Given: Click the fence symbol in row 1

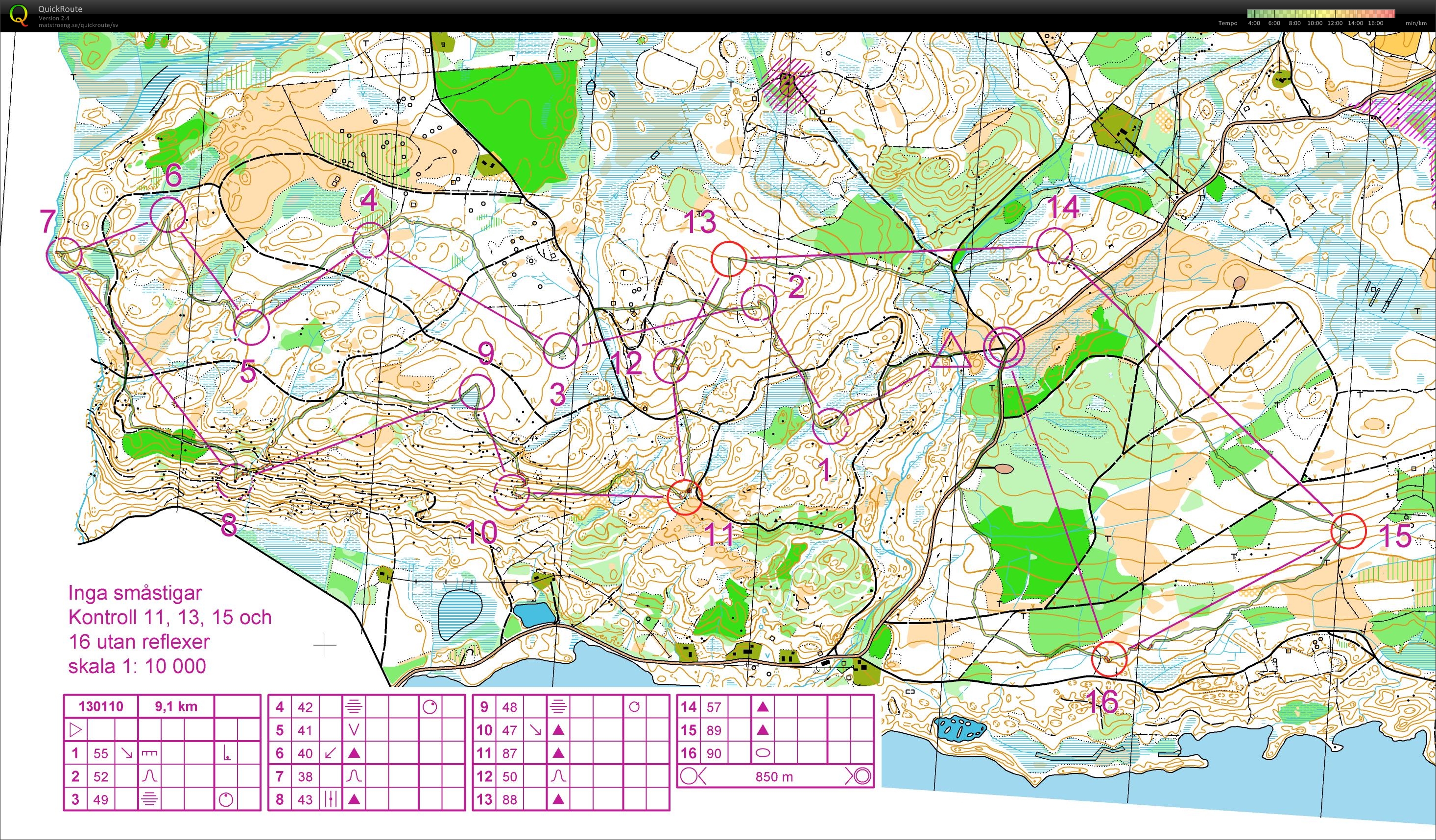Looking at the screenshot, I should click(149, 753).
